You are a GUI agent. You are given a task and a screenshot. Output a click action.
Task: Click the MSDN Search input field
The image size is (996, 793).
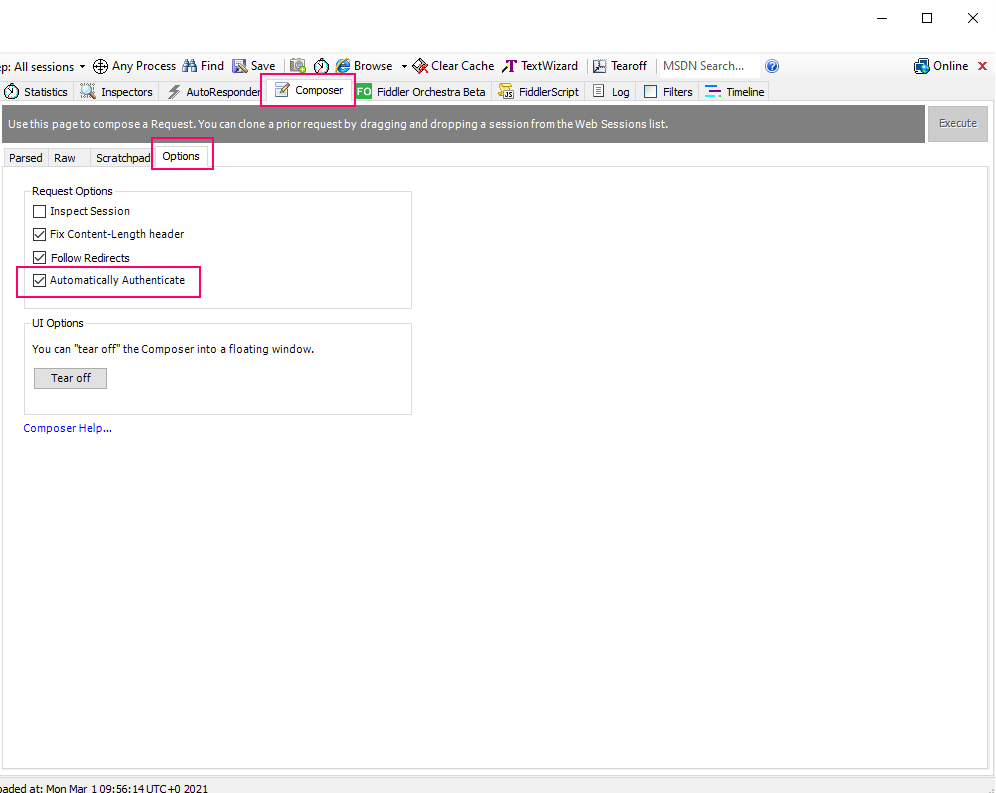pos(709,66)
